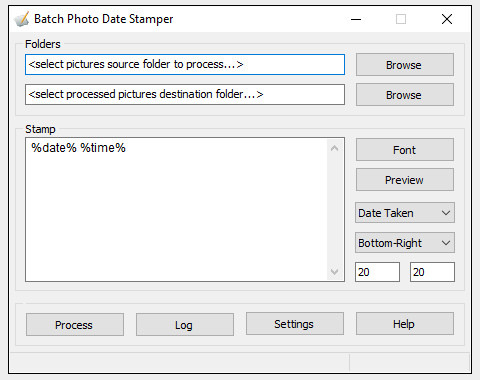
Task: Browse for the processed pictures destination folder
Action: 405,95
